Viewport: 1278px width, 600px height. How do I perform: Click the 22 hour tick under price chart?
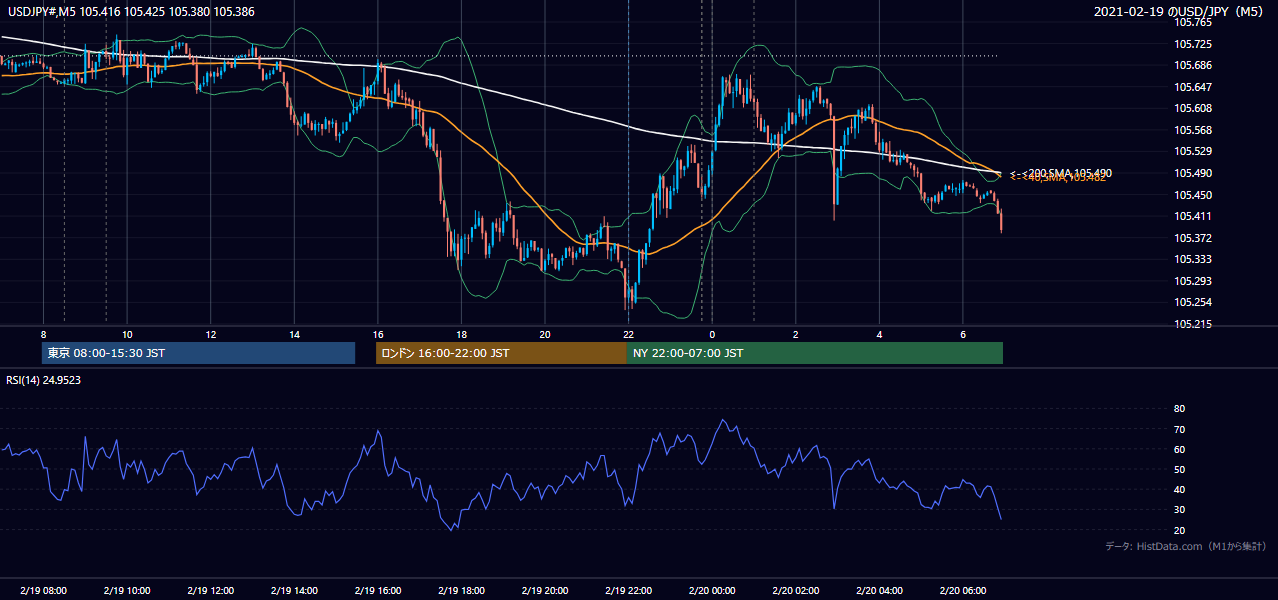tap(628, 334)
